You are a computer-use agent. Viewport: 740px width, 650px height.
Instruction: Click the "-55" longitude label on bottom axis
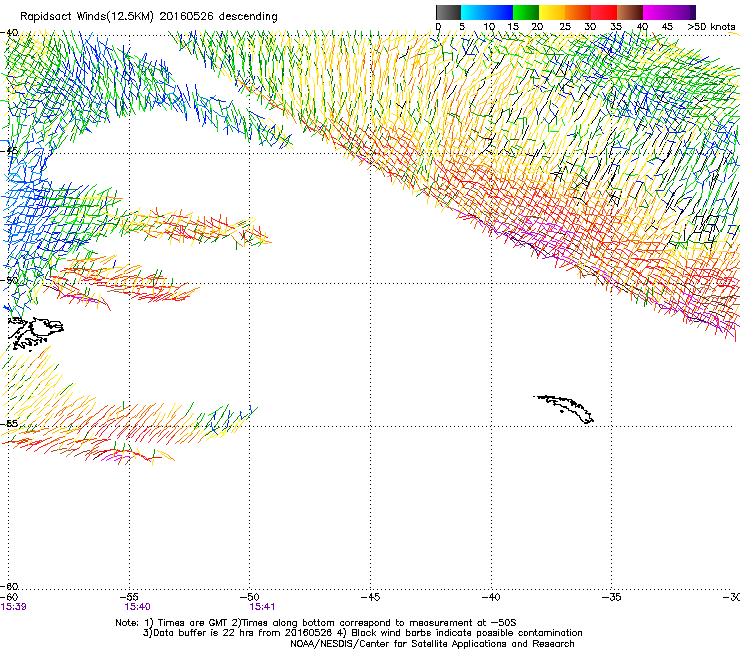click(x=130, y=598)
